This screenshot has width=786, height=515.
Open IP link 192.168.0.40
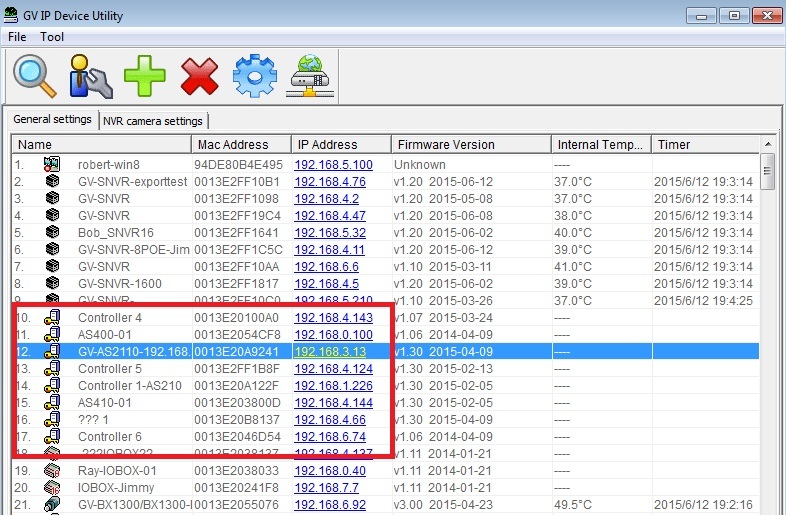tap(330, 470)
